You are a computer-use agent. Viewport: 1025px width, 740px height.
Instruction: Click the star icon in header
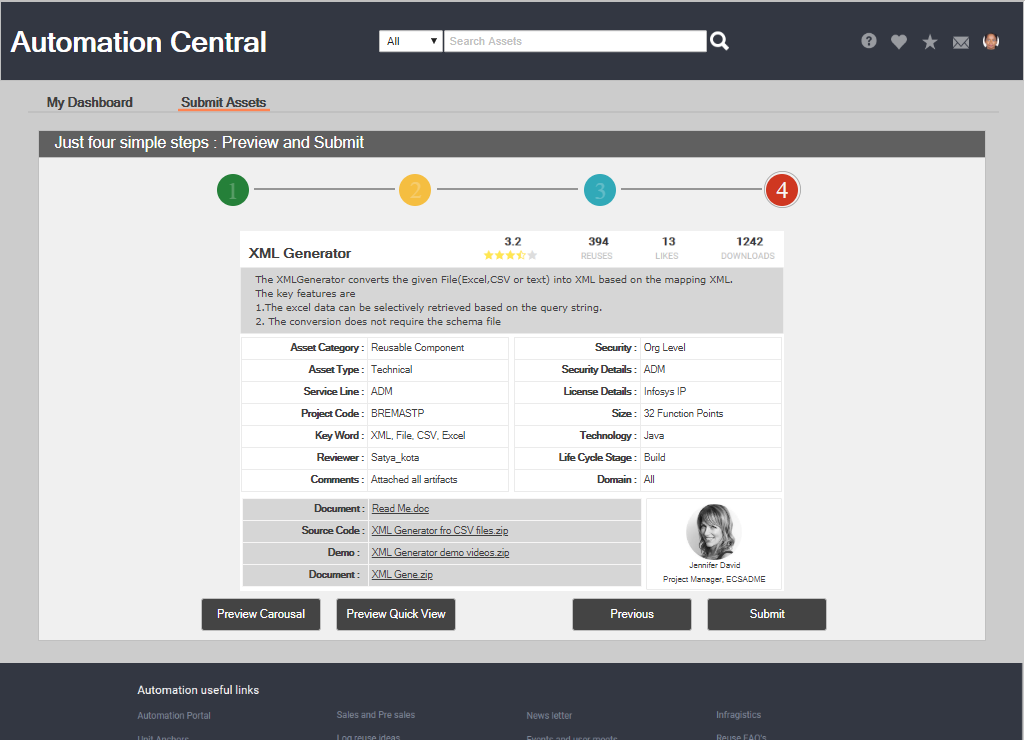click(930, 42)
